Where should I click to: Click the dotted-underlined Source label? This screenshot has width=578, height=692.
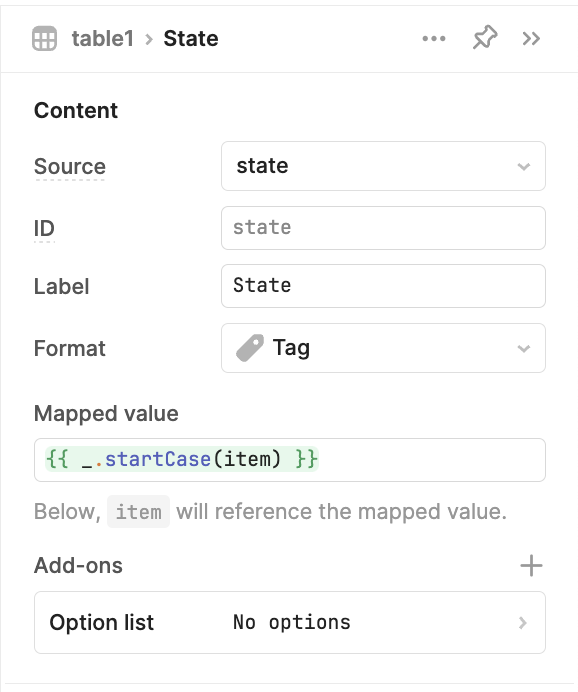tap(70, 167)
